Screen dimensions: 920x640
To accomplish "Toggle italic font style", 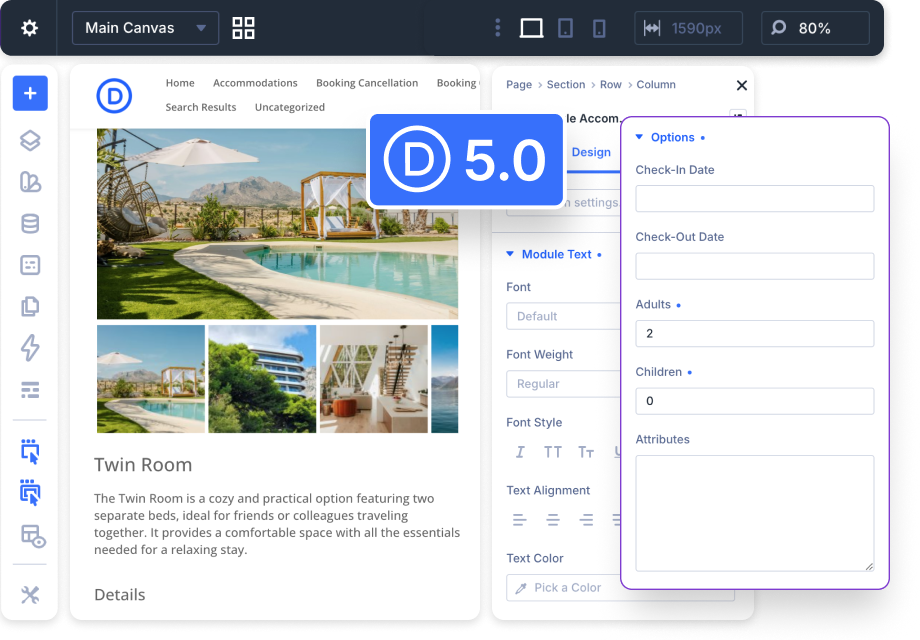I will click(520, 452).
